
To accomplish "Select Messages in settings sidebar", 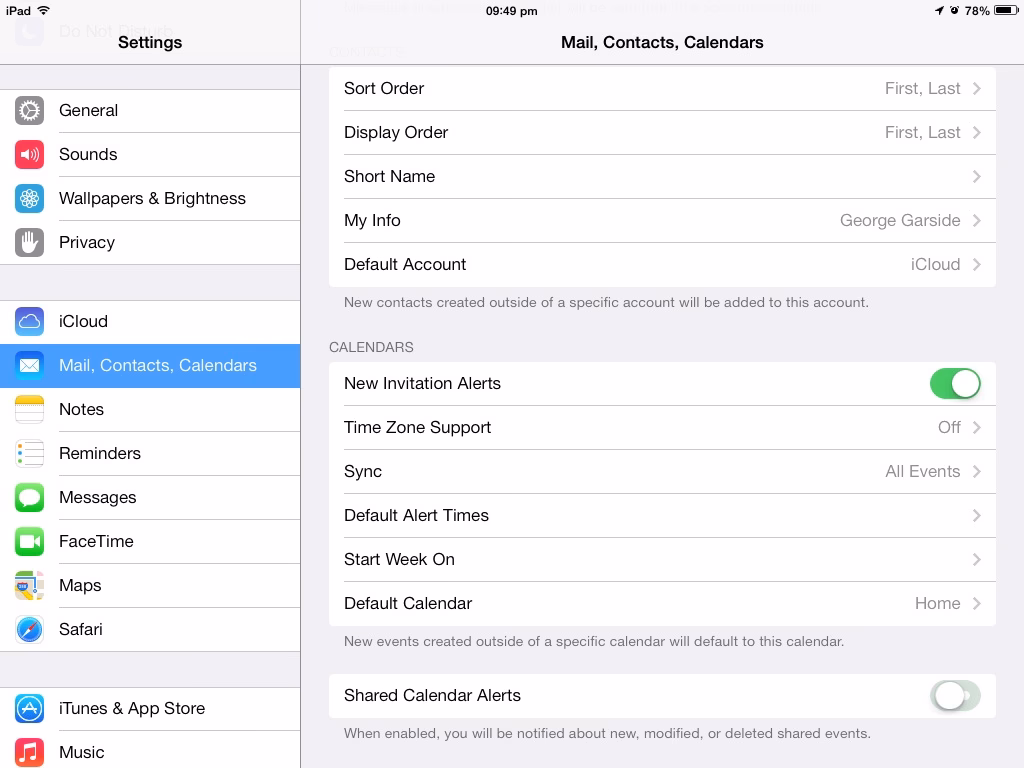I will (150, 498).
